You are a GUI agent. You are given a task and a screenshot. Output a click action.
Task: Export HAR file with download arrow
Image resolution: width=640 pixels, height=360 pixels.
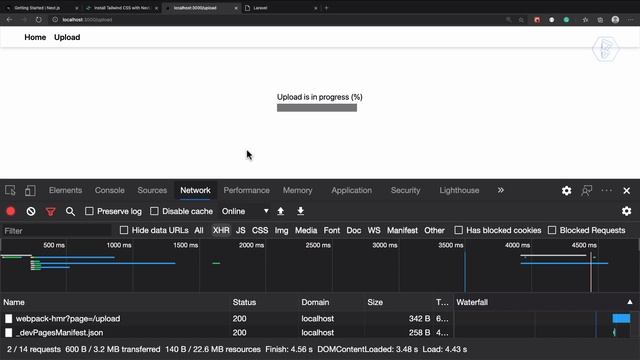[300, 211]
